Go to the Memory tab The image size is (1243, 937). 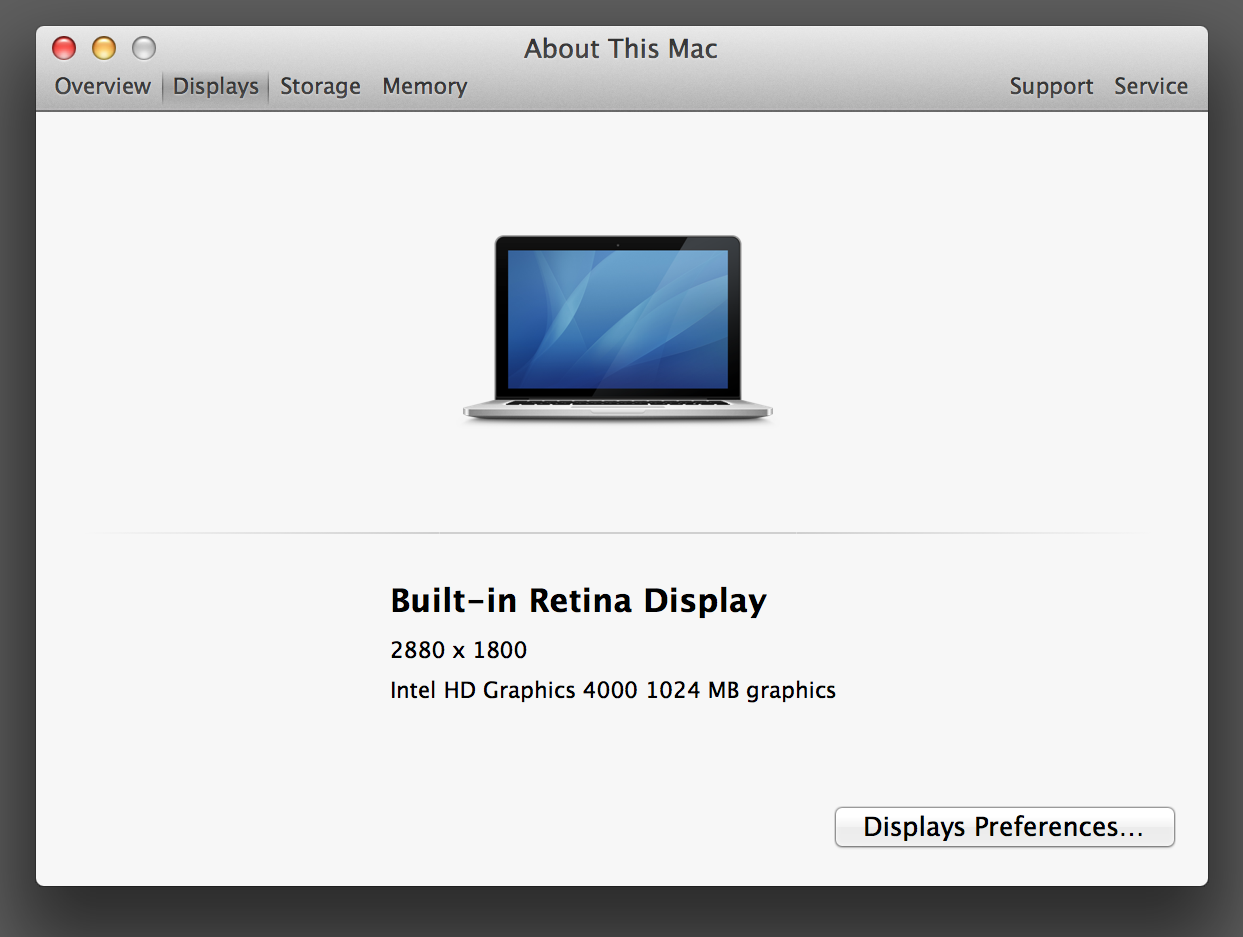pos(424,86)
